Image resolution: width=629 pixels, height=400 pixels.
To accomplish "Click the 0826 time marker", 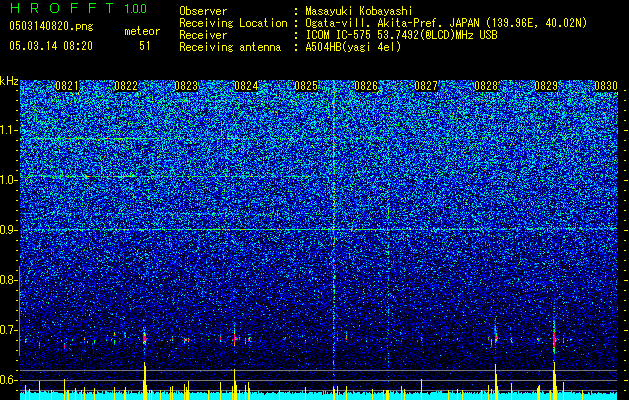I will click(366, 86).
